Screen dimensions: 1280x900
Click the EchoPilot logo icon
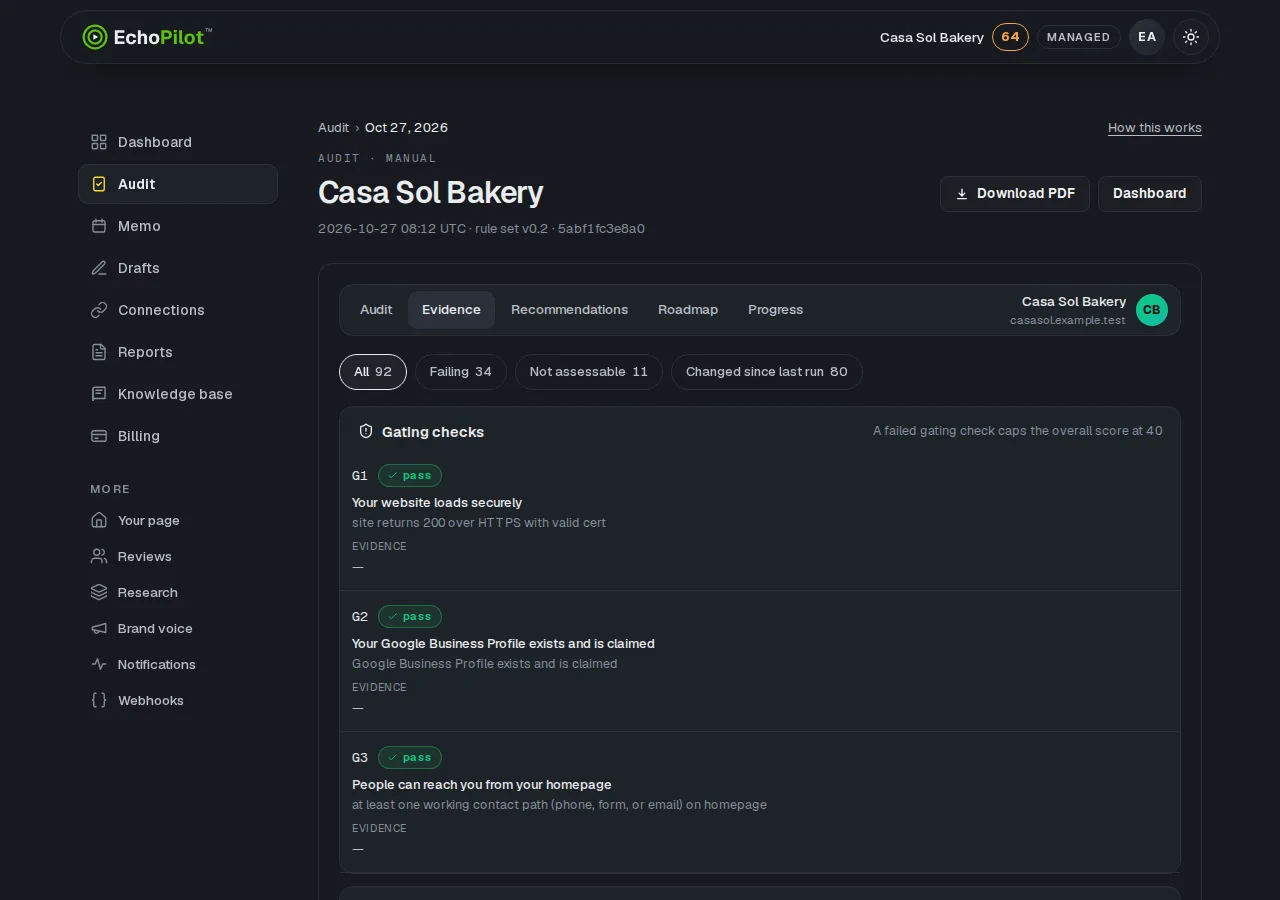pos(95,37)
